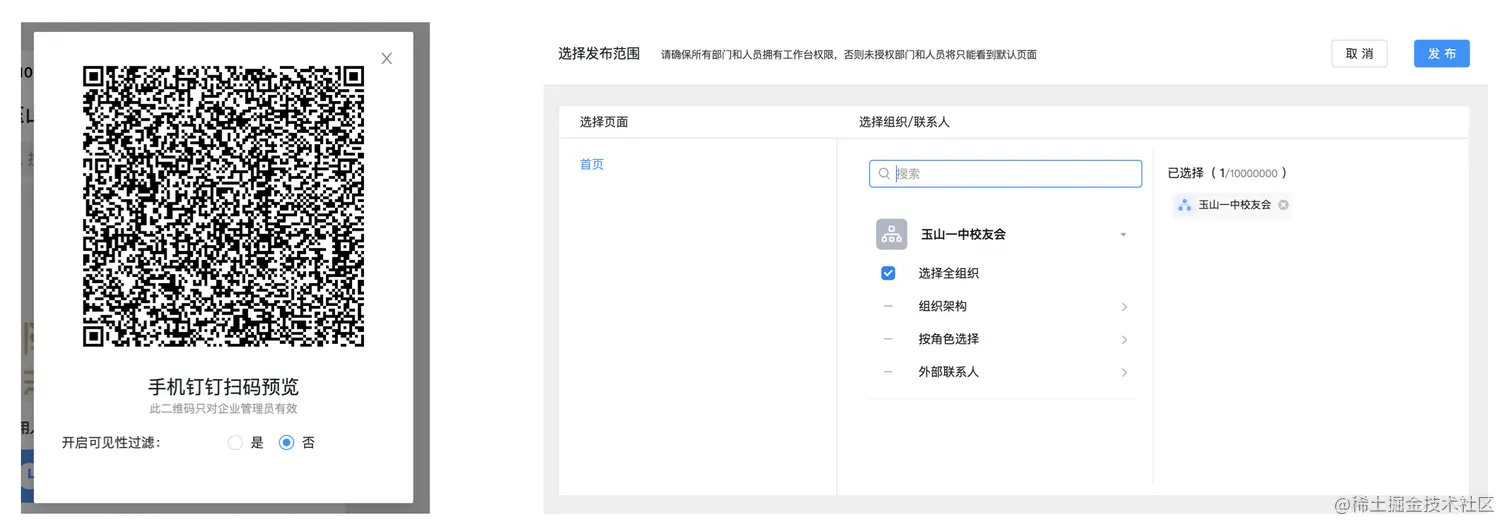1512x532 pixels.
Task: Expand the 组织架构 chevron
Action: pyautogui.click(x=1124, y=307)
